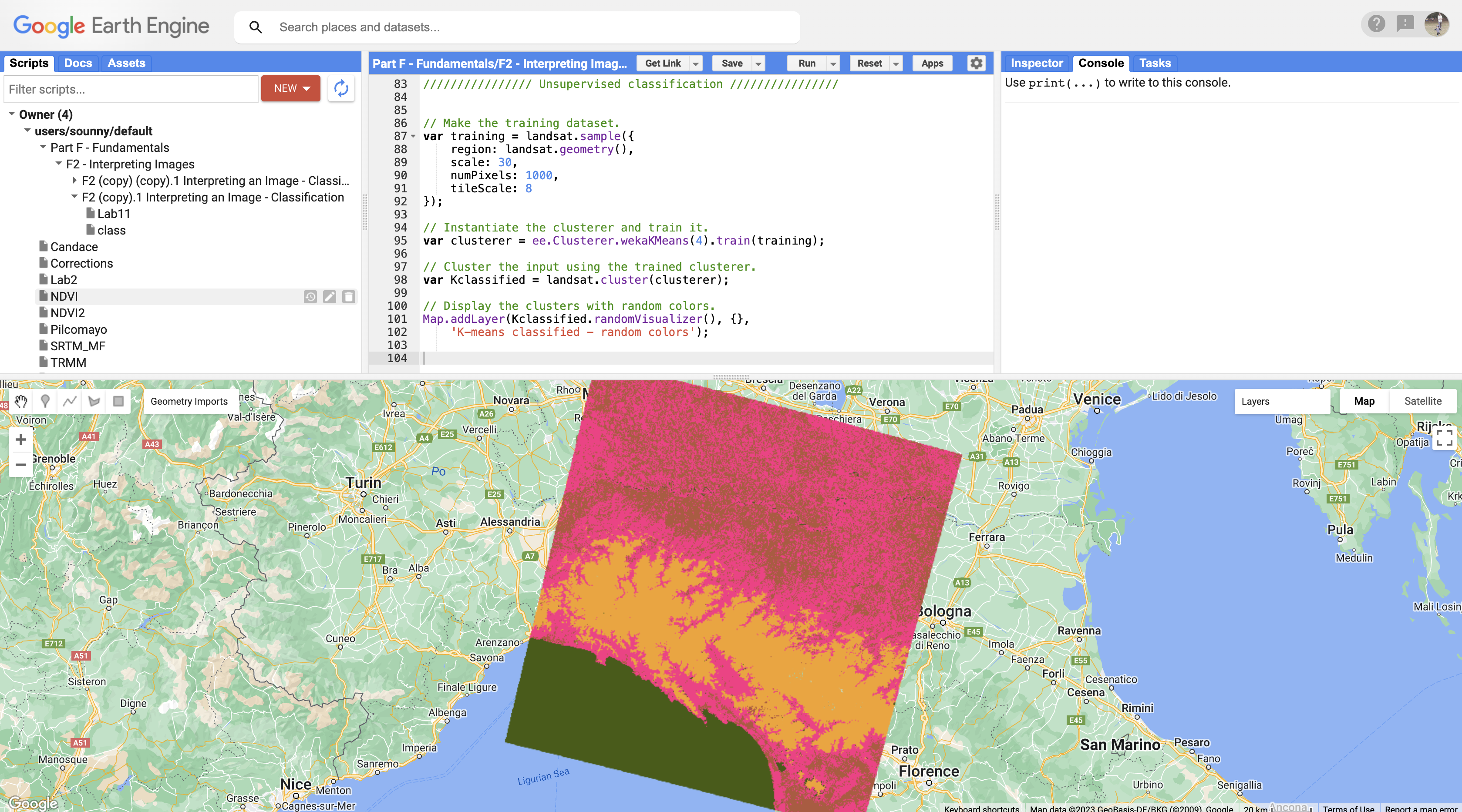Switch basemap to Map view
The height and width of the screenshot is (812, 1462).
(x=1364, y=401)
